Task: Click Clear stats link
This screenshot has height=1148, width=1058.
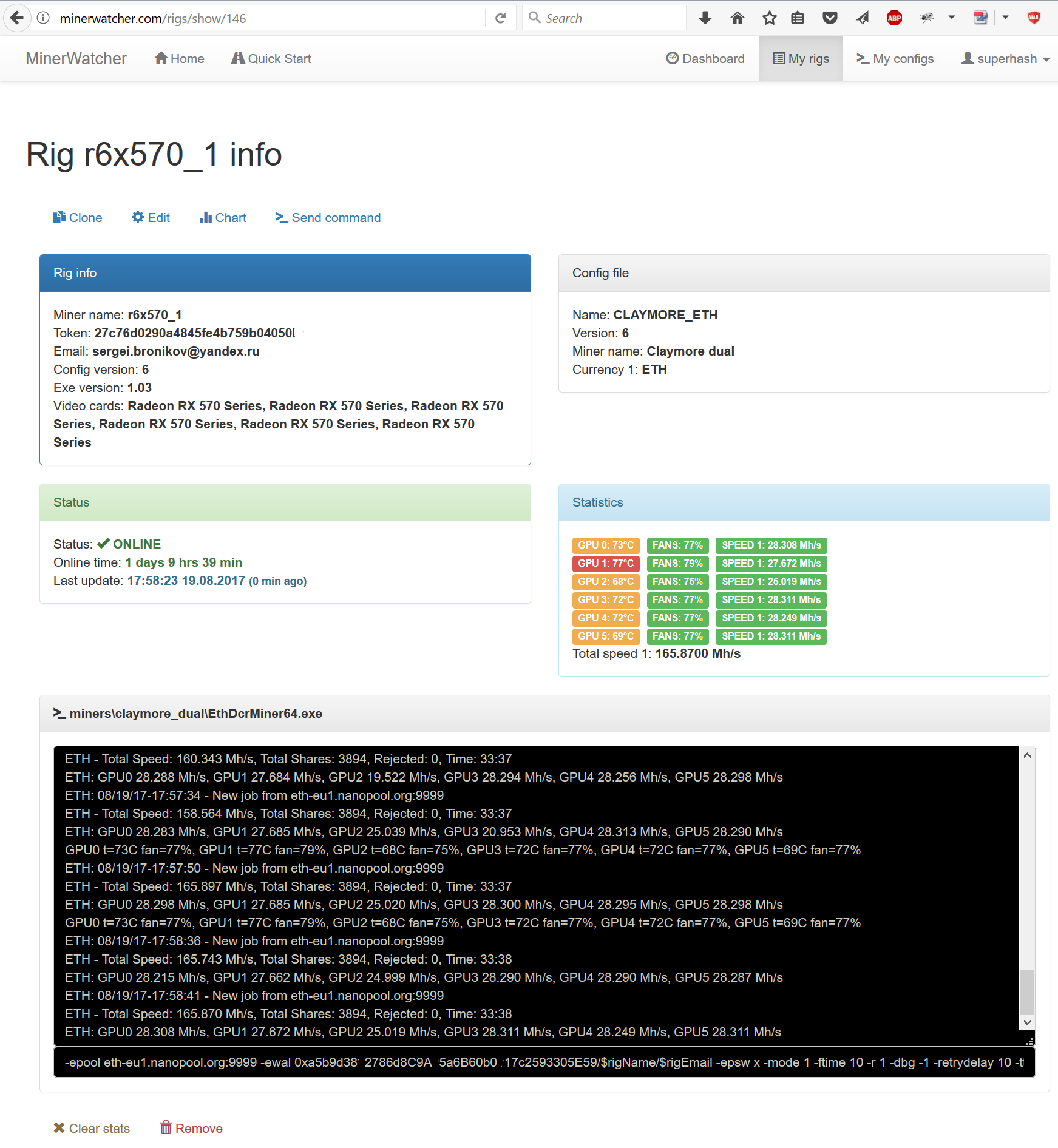Action: (92, 1128)
